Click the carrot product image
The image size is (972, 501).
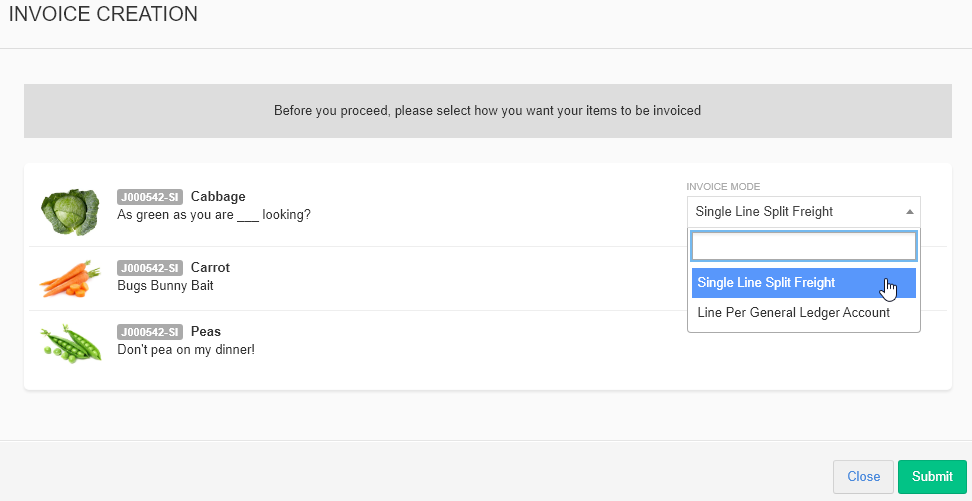[x=70, y=278]
